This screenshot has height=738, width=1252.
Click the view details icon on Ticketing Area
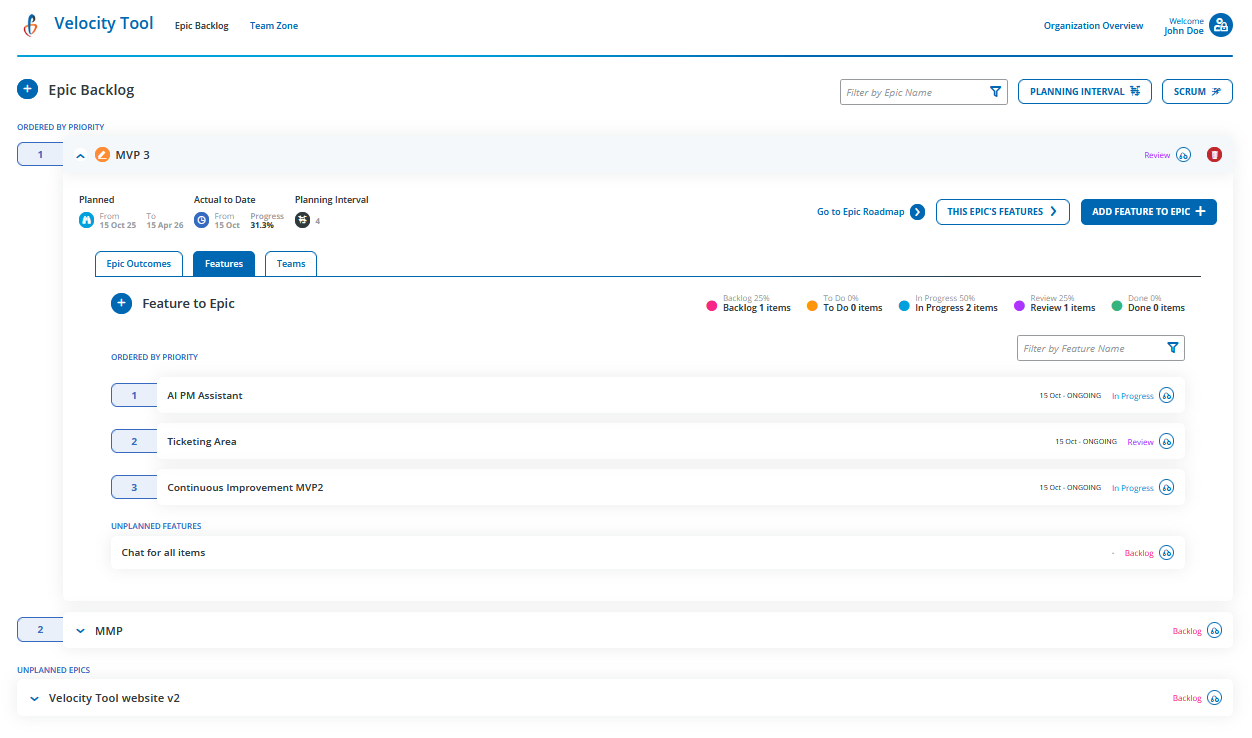click(1165, 441)
